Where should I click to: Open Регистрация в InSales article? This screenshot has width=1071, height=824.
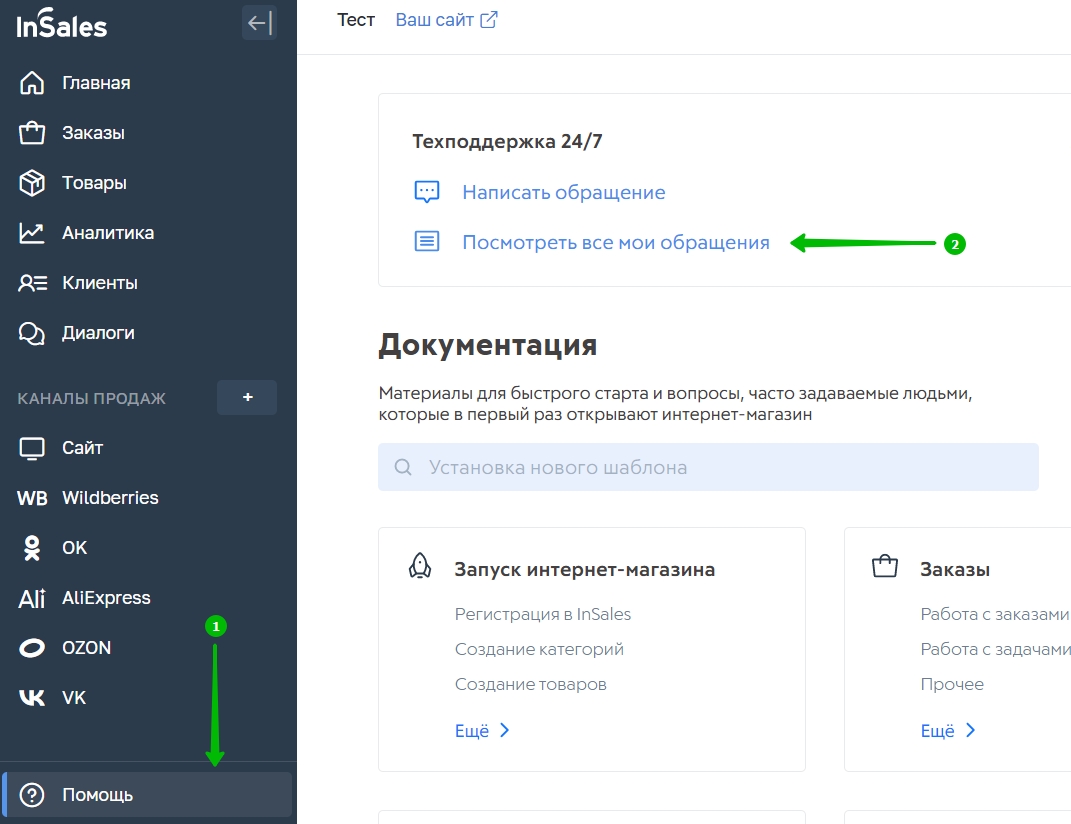(543, 614)
